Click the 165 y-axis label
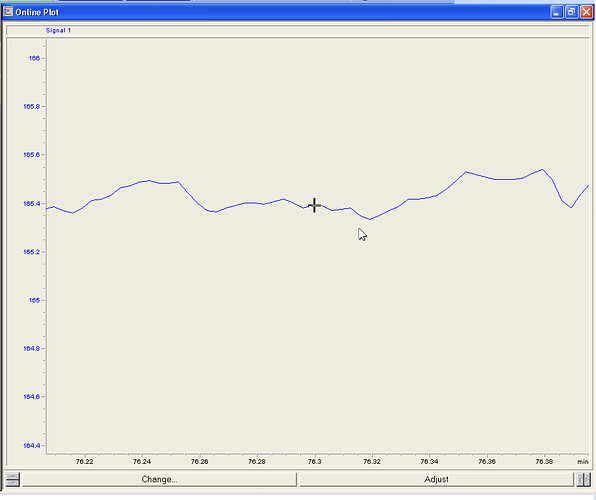 (x=34, y=300)
